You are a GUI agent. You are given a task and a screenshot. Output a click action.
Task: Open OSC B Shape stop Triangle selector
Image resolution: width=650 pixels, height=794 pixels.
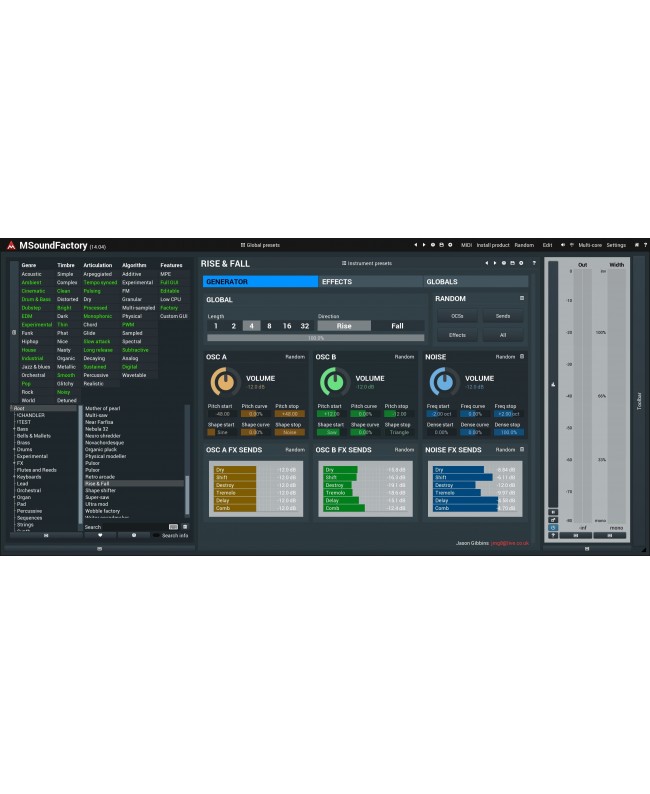click(399, 432)
